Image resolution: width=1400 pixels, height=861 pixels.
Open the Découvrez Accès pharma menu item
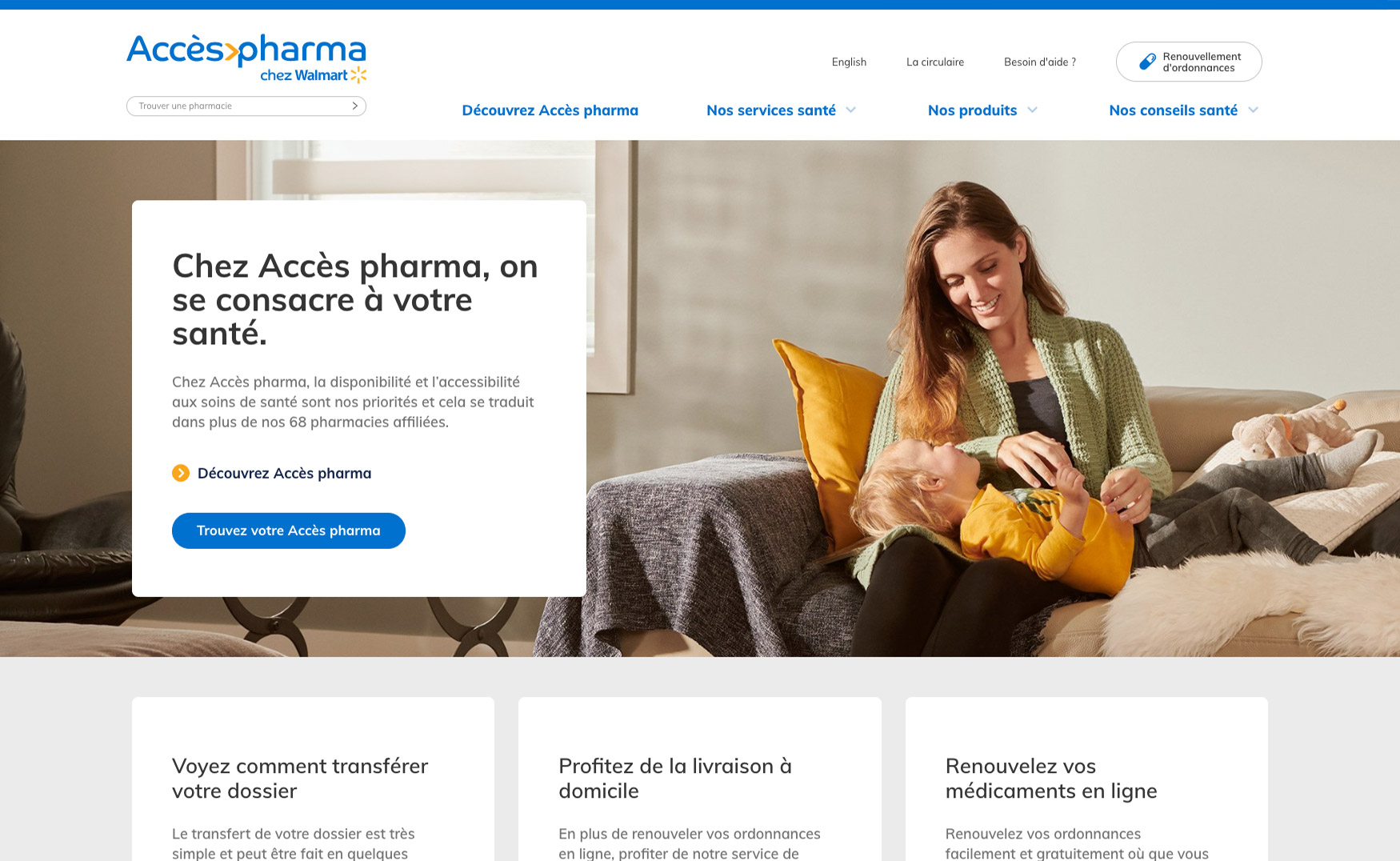click(550, 110)
